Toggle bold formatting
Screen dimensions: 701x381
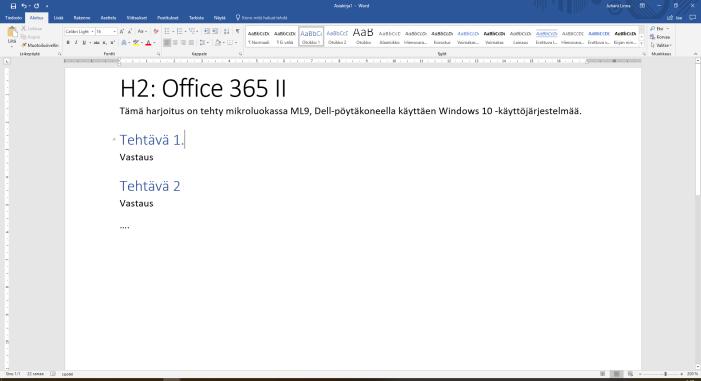[68, 42]
